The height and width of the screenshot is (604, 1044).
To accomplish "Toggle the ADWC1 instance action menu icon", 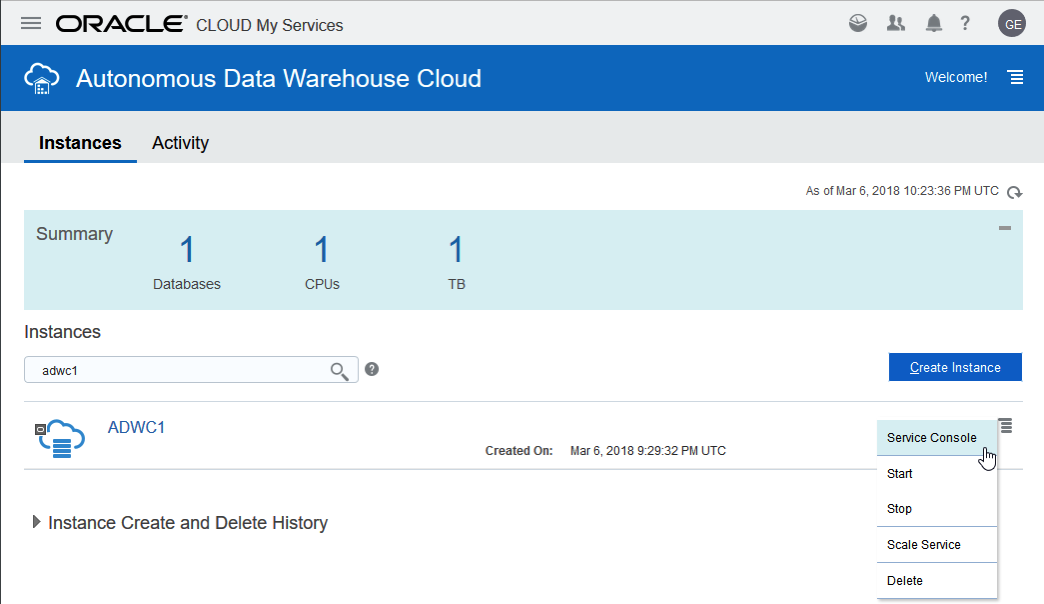I will [1005, 426].
